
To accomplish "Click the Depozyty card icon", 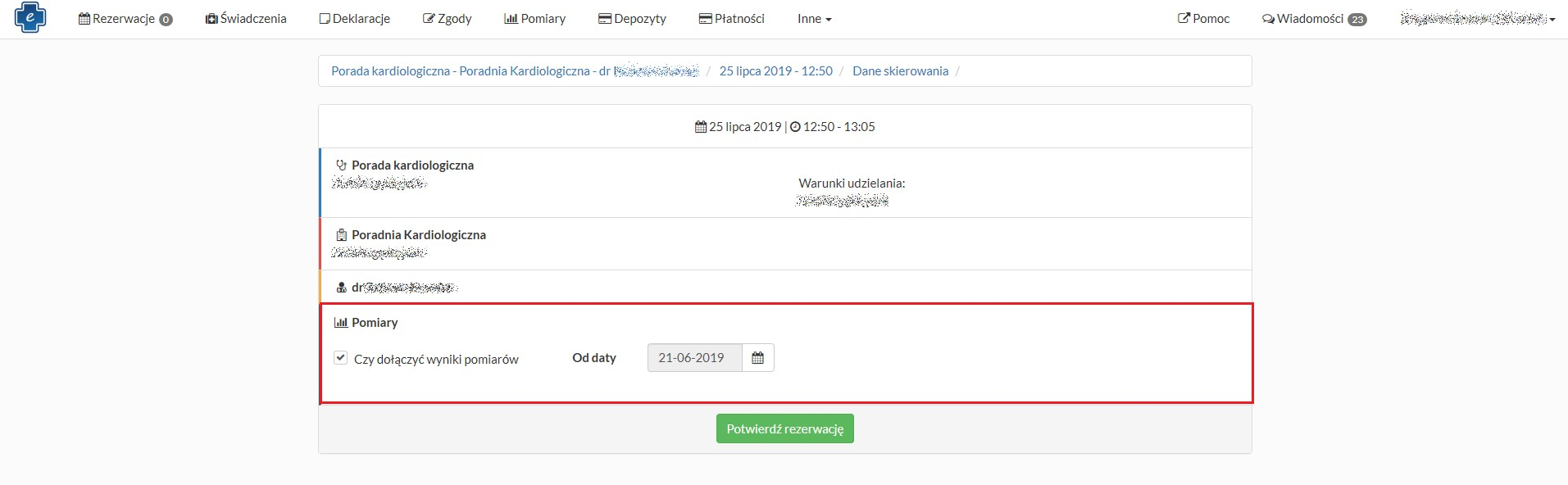I will 605,19.
